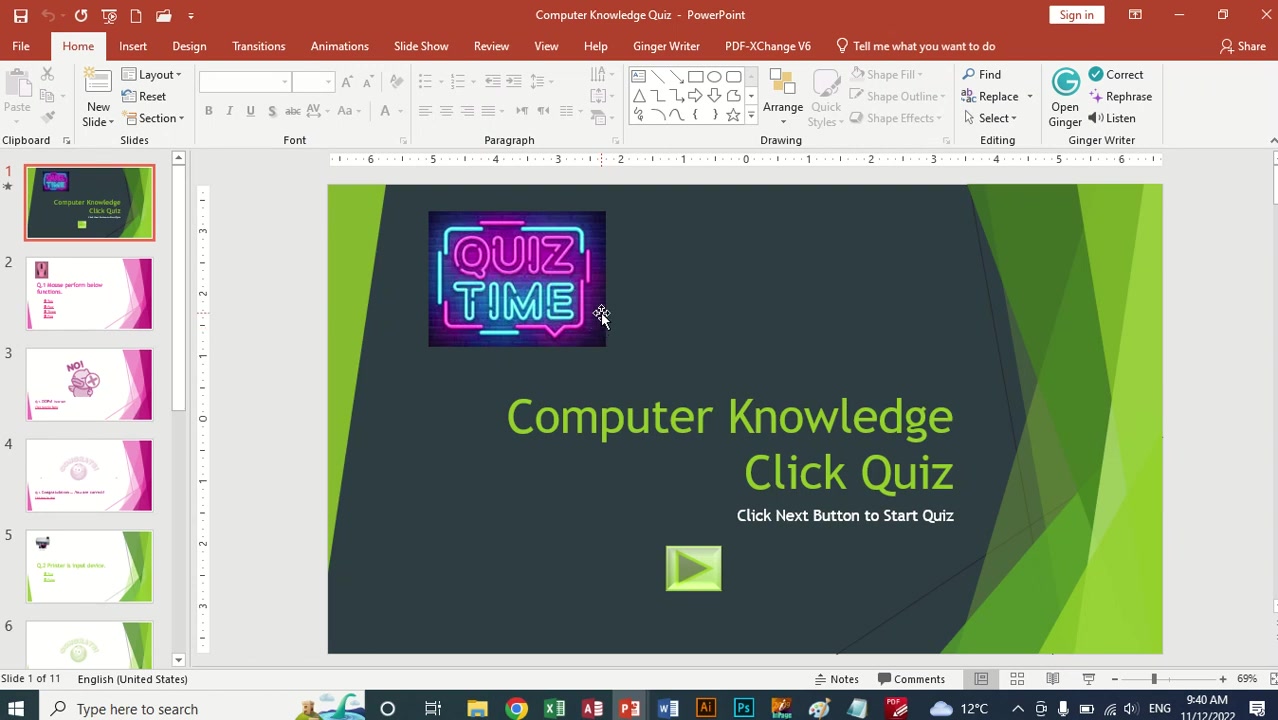Click the Reset slide button
This screenshot has height=720, width=1278.
point(144,97)
